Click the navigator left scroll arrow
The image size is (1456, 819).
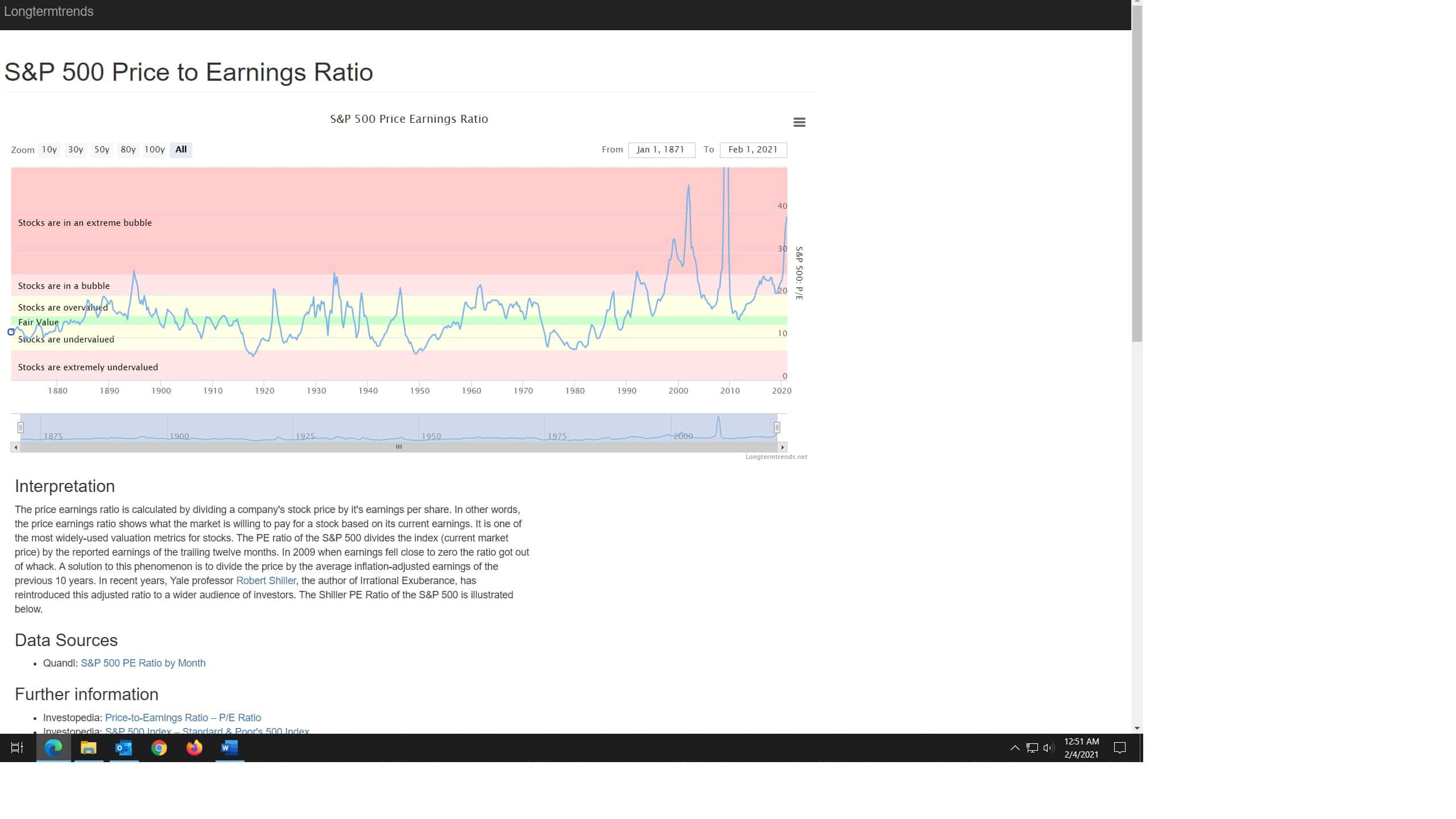[x=16, y=447]
